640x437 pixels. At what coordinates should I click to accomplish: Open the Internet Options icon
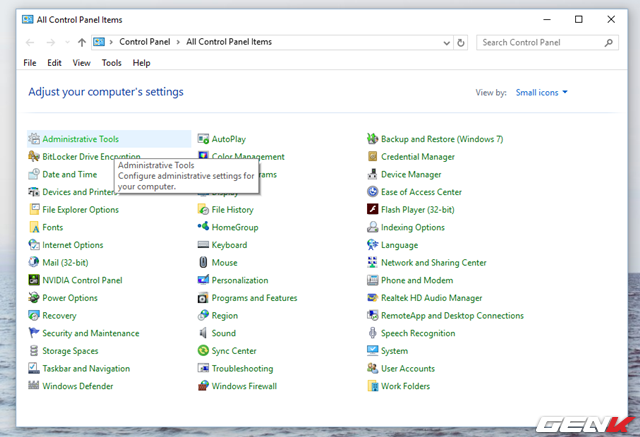click(34, 245)
